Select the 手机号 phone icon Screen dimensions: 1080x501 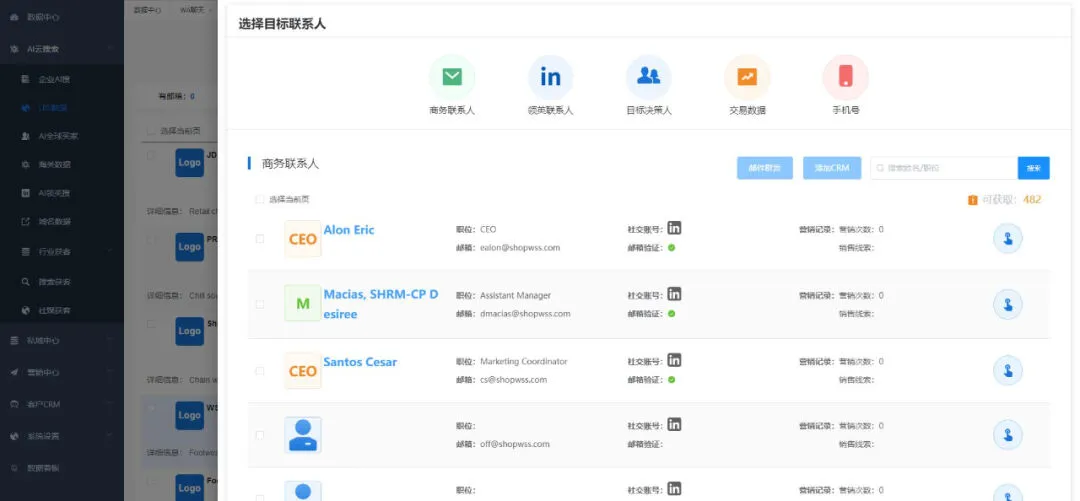click(x=846, y=77)
